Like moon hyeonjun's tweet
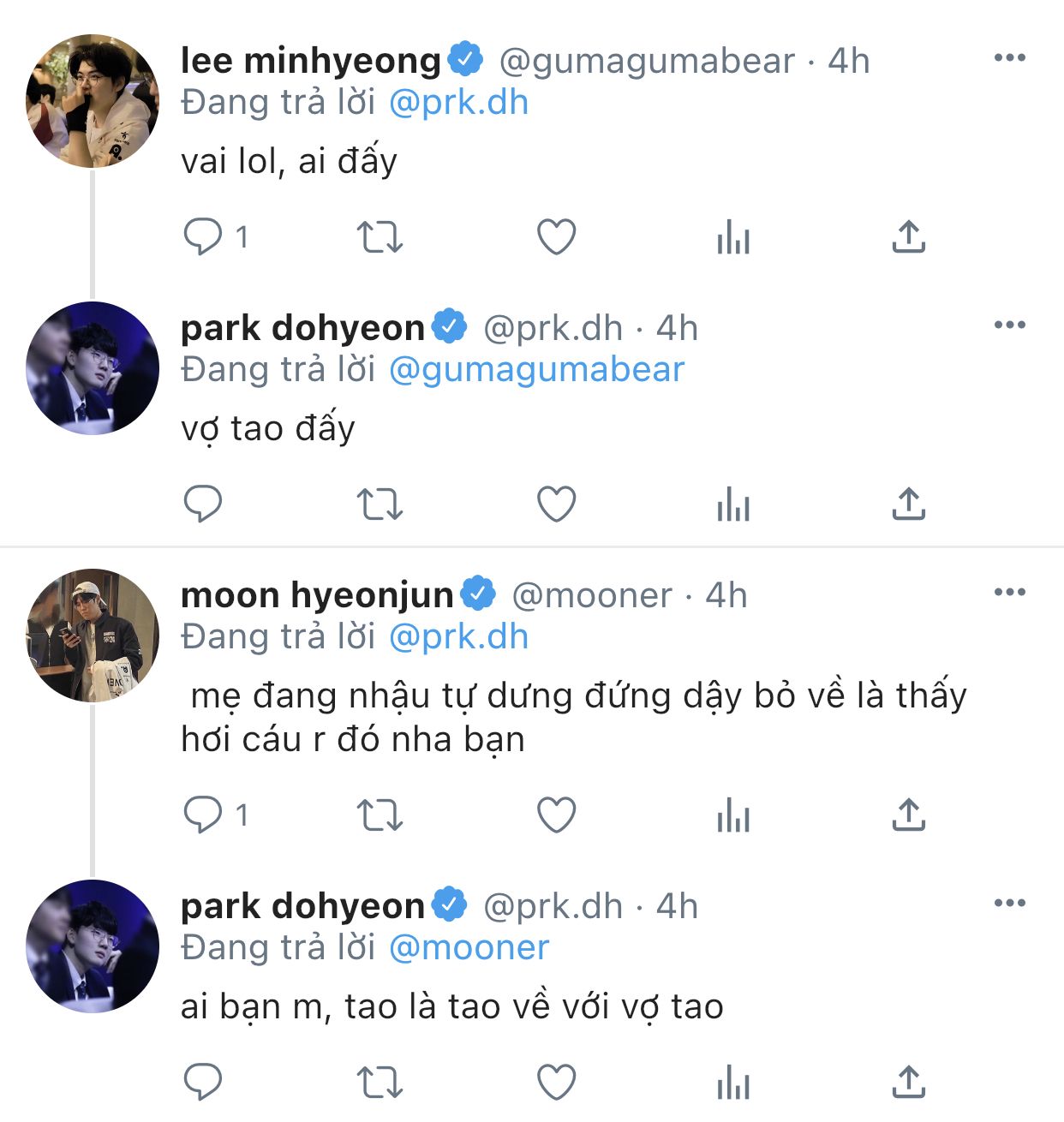This screenshot has width=1064, height=1122. pos(556,815)
